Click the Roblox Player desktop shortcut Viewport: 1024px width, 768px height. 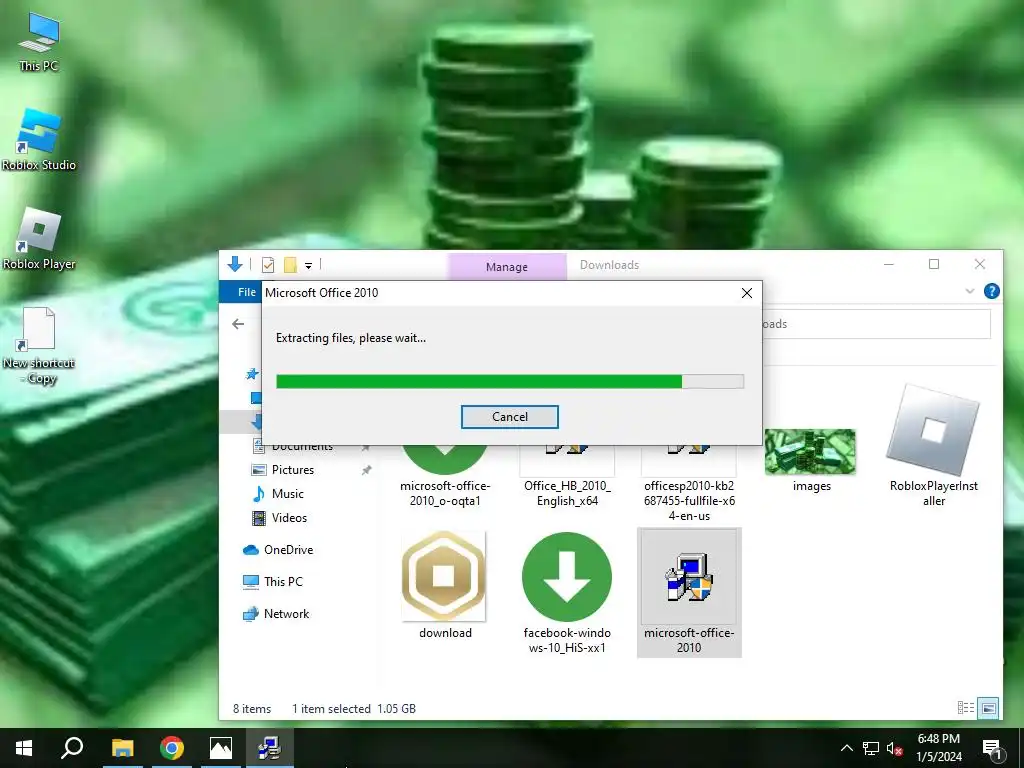39,239
